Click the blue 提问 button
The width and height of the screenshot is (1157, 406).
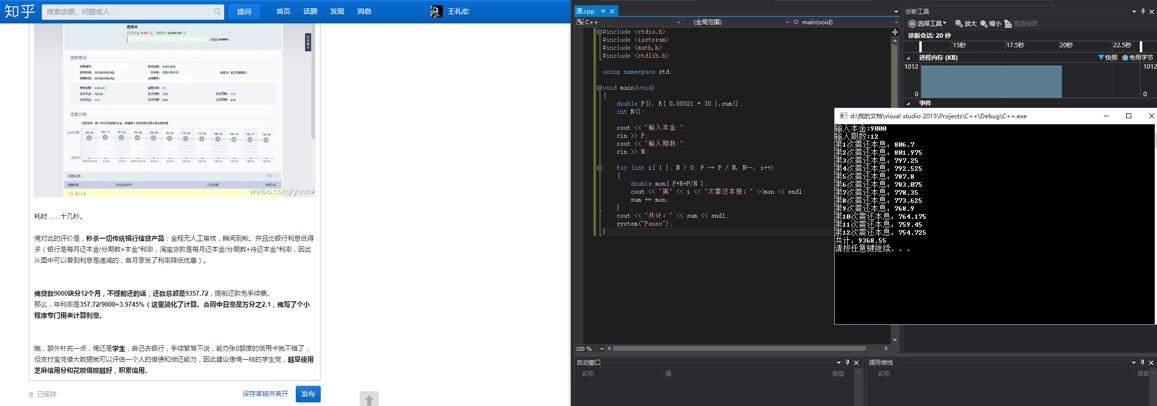point(244,12)
